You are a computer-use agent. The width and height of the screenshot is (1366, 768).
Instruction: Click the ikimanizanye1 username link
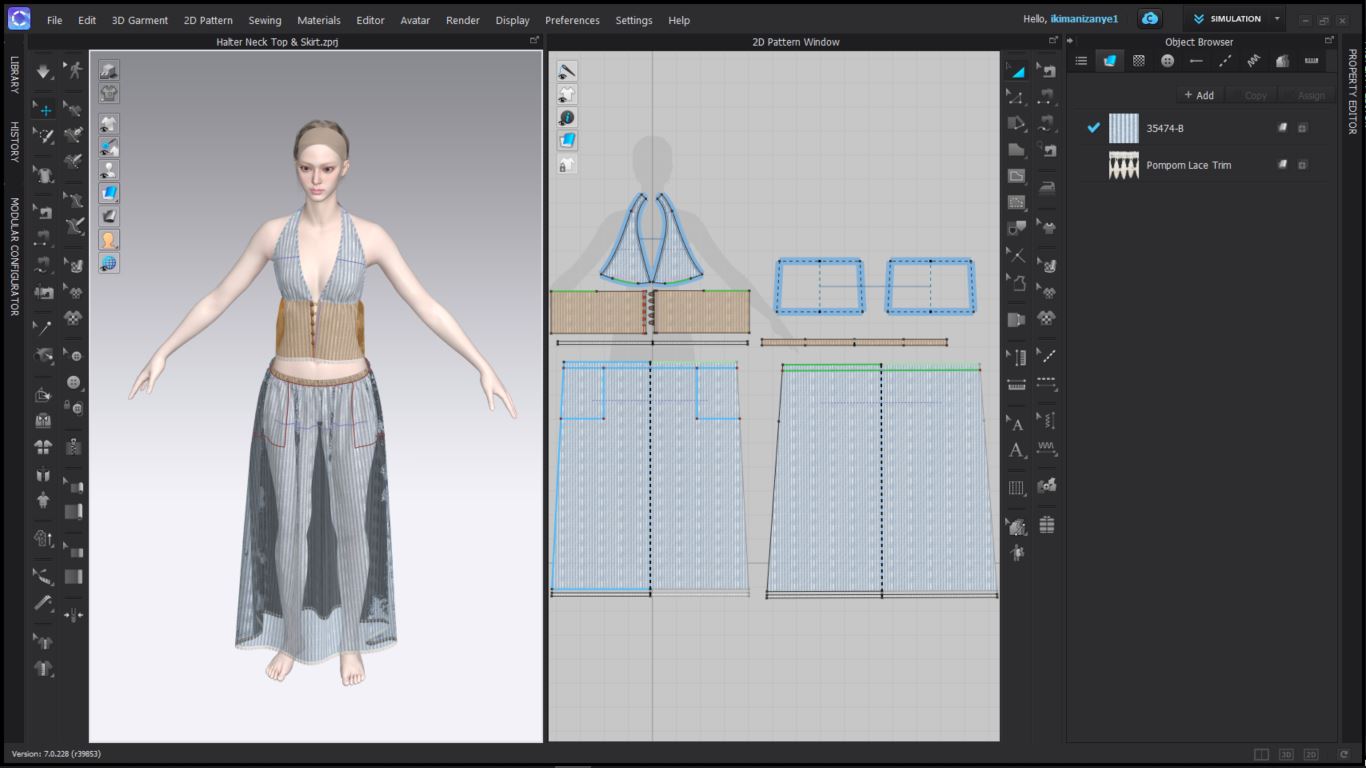pos(1084,19)
